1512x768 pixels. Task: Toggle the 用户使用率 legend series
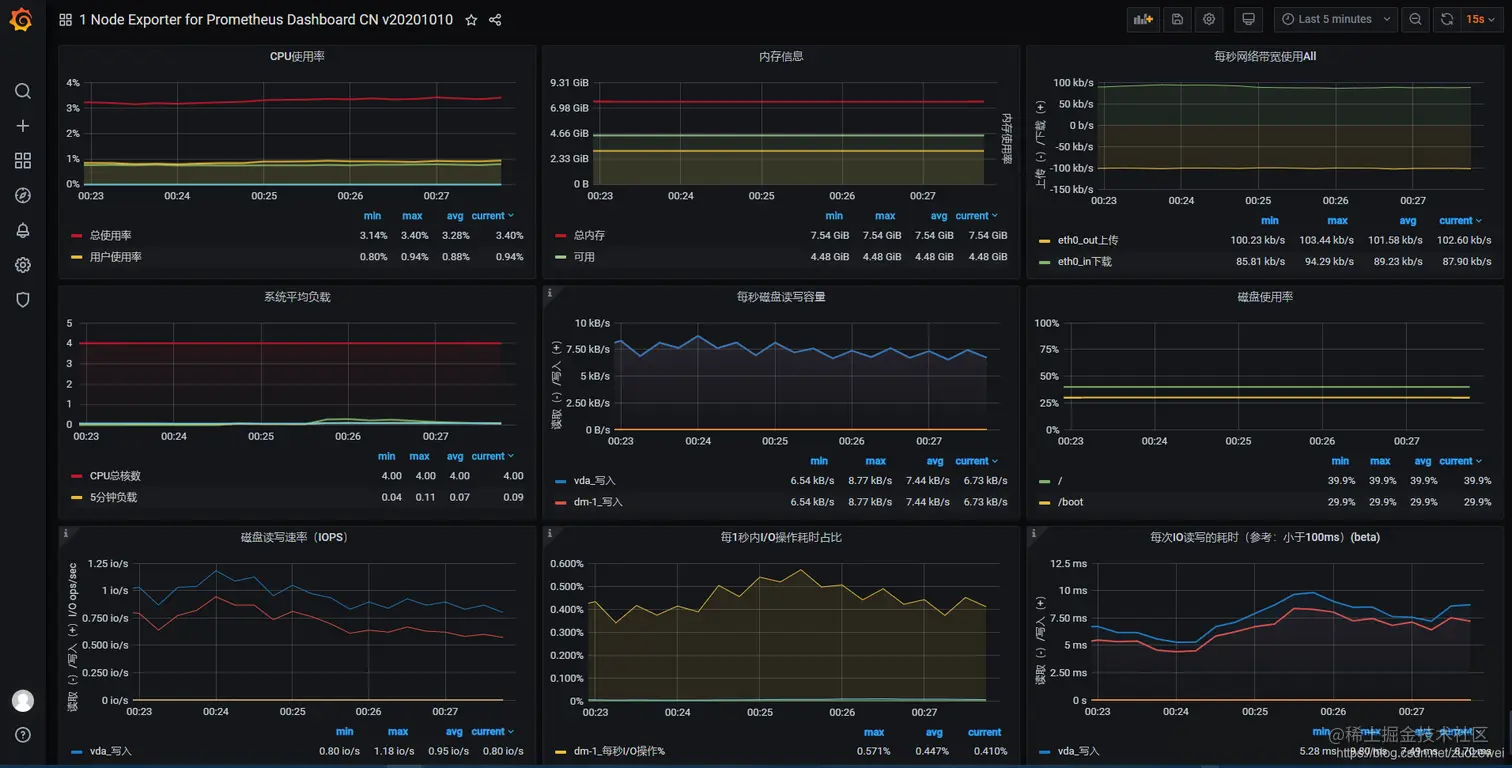pos(116,257)
